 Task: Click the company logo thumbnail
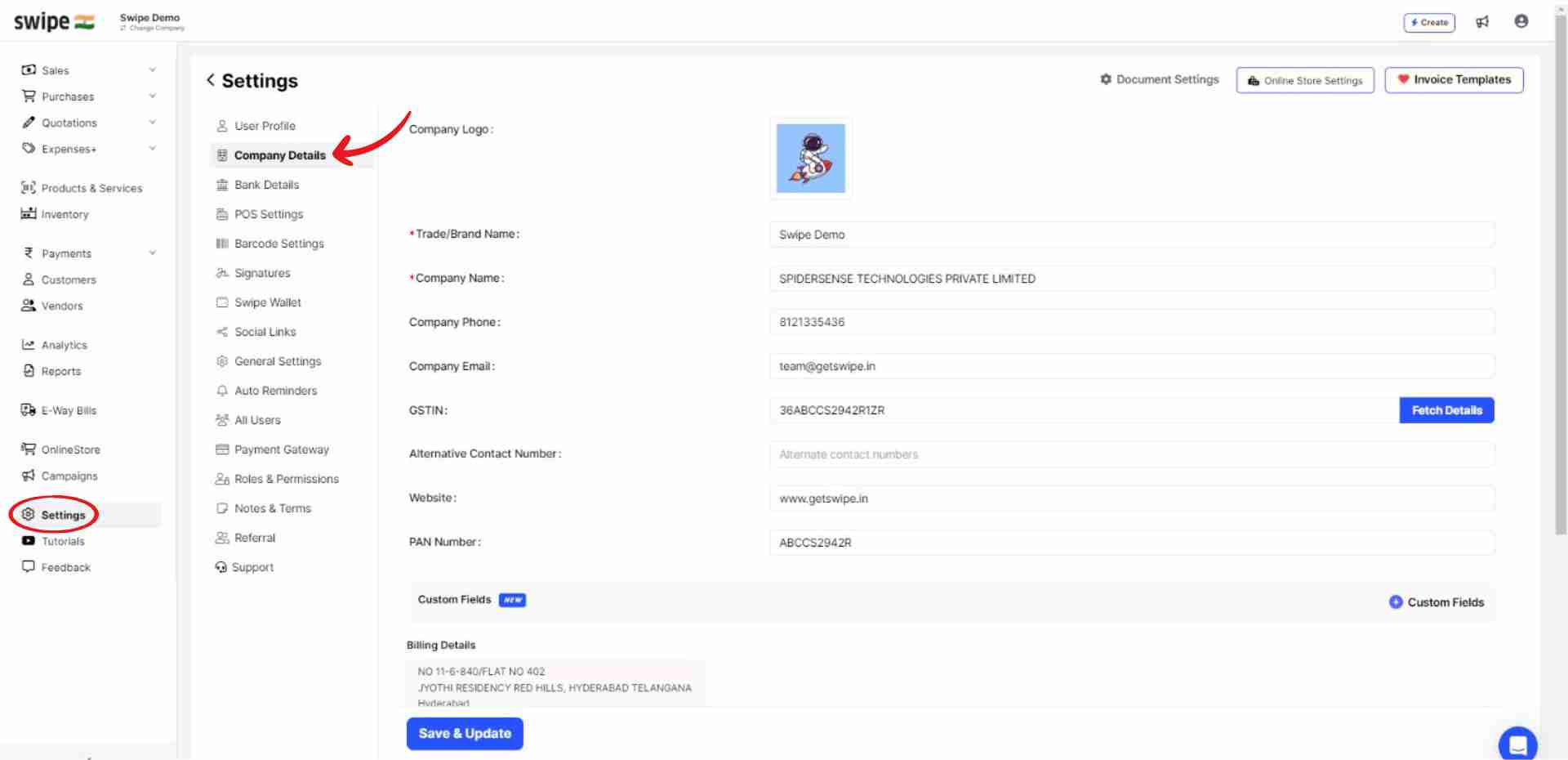810,159
